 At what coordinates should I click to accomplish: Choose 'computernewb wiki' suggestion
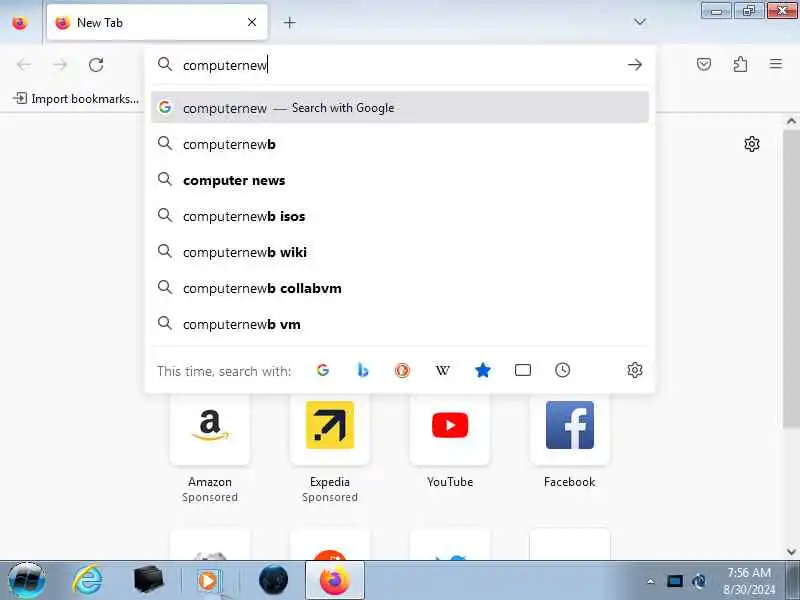coord(400,252)
